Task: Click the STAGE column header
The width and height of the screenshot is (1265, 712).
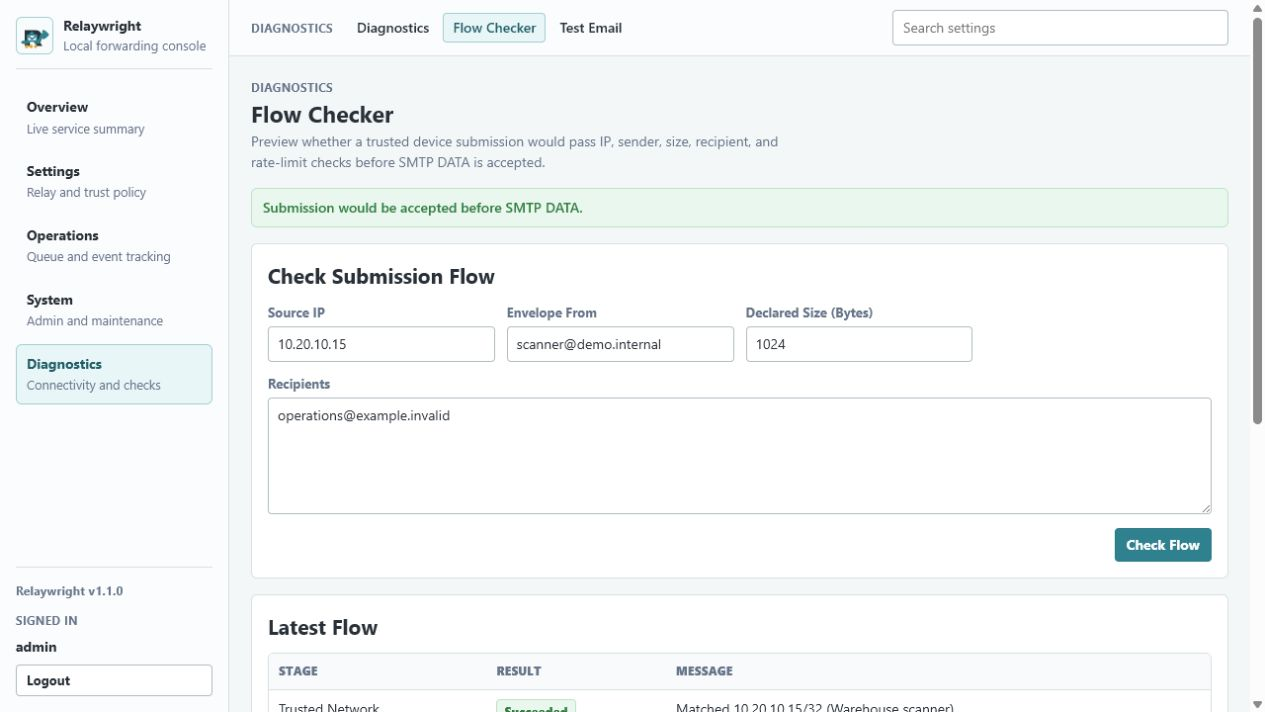Action: 298,671
